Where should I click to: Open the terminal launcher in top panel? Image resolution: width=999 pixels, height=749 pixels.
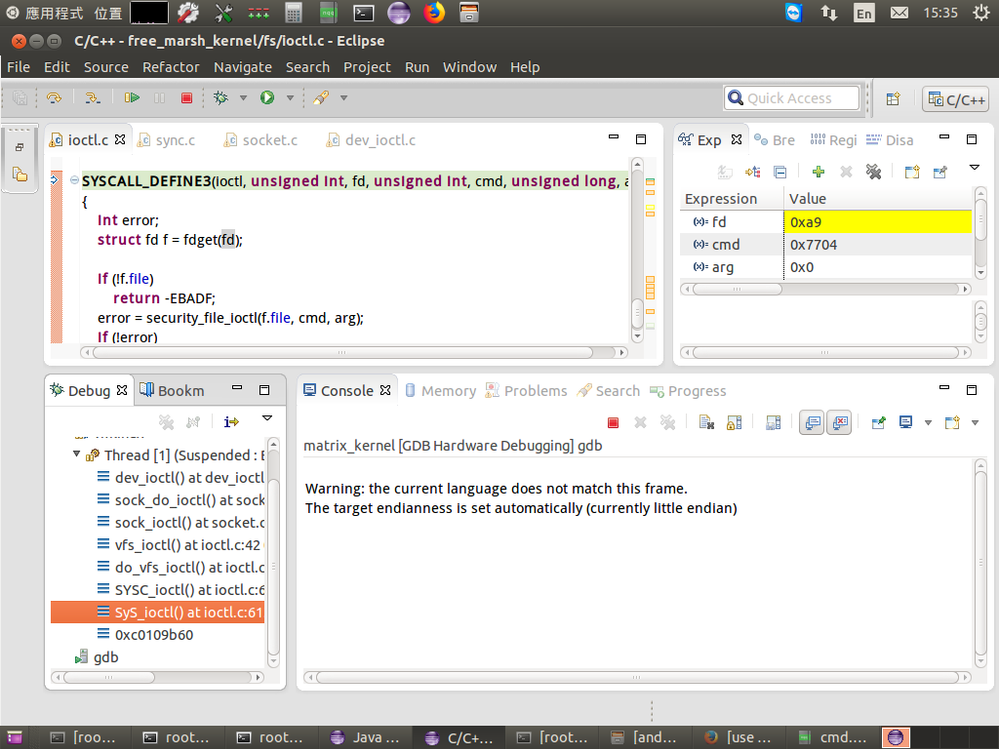pyautogui.click(x=363, y=13)
